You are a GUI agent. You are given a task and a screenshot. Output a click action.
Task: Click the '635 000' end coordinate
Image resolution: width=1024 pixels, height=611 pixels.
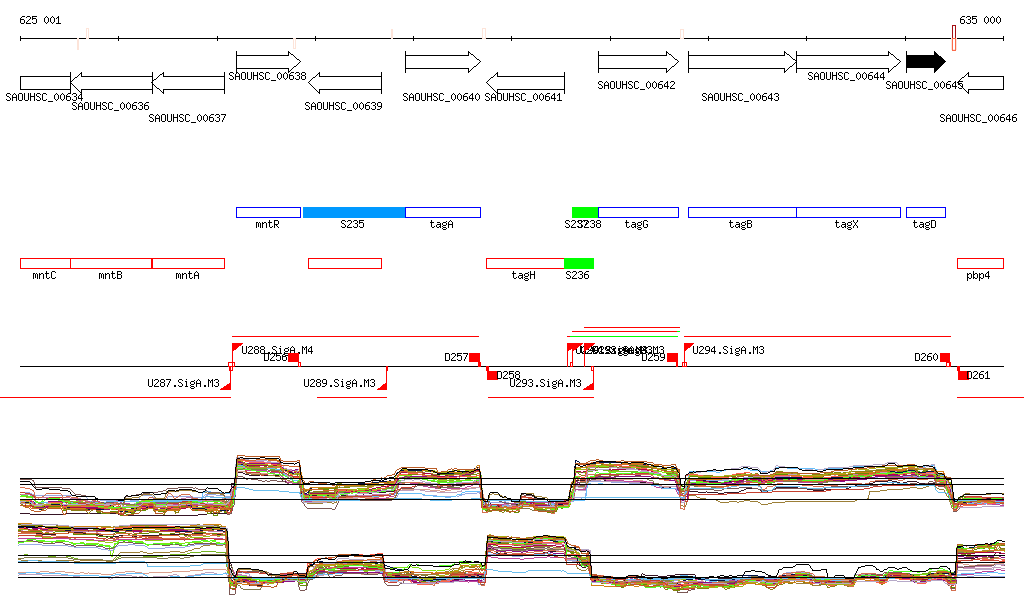(980, 20)
